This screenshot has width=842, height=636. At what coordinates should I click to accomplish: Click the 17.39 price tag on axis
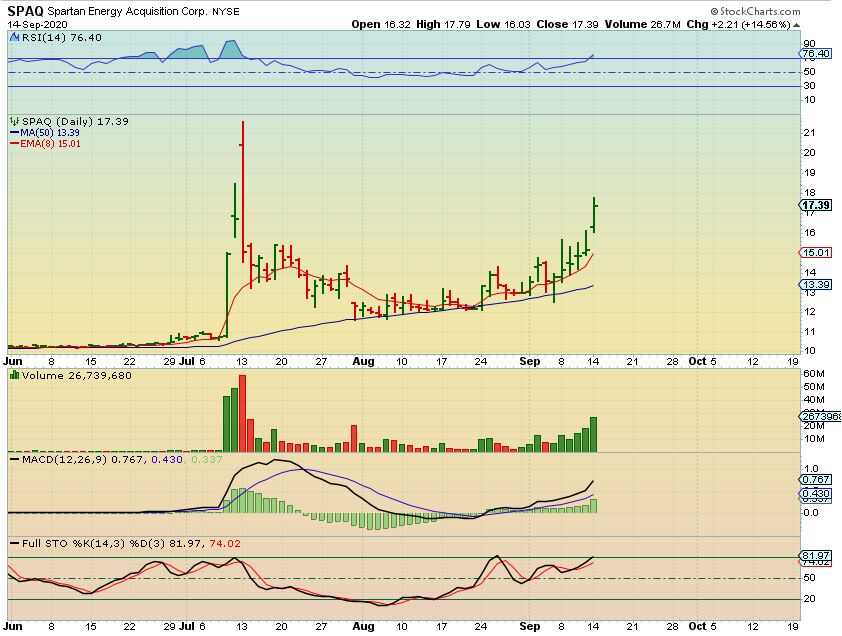816,205
